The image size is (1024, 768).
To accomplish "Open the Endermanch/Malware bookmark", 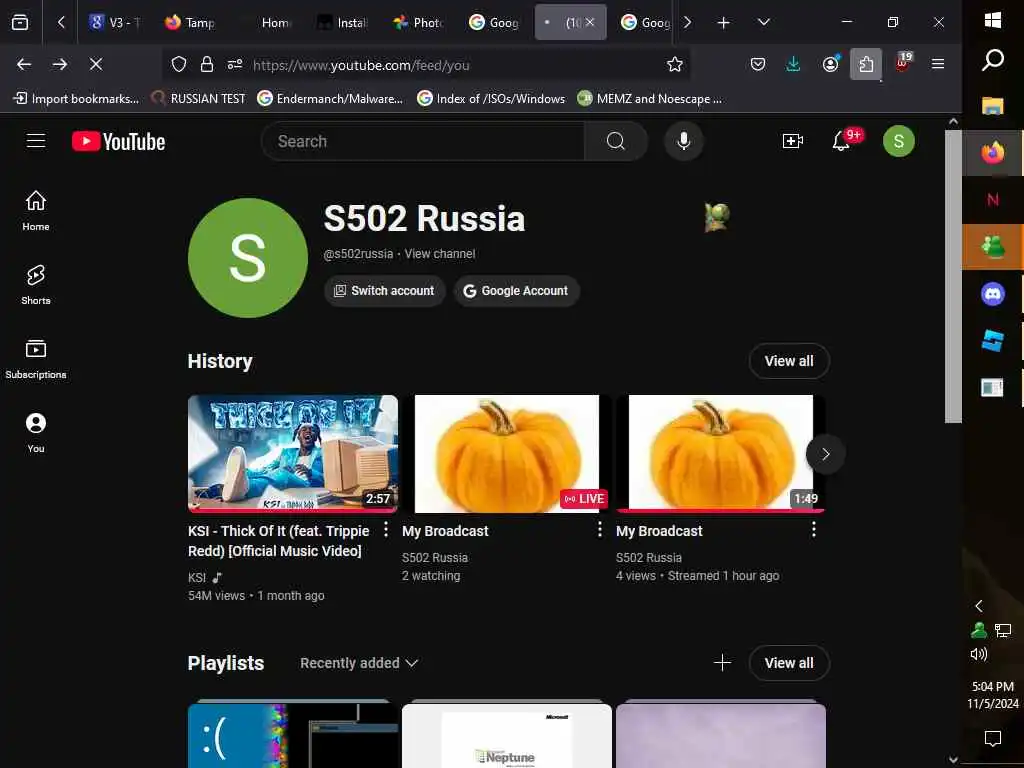I will pyautogui.click(x=330, y=99).
